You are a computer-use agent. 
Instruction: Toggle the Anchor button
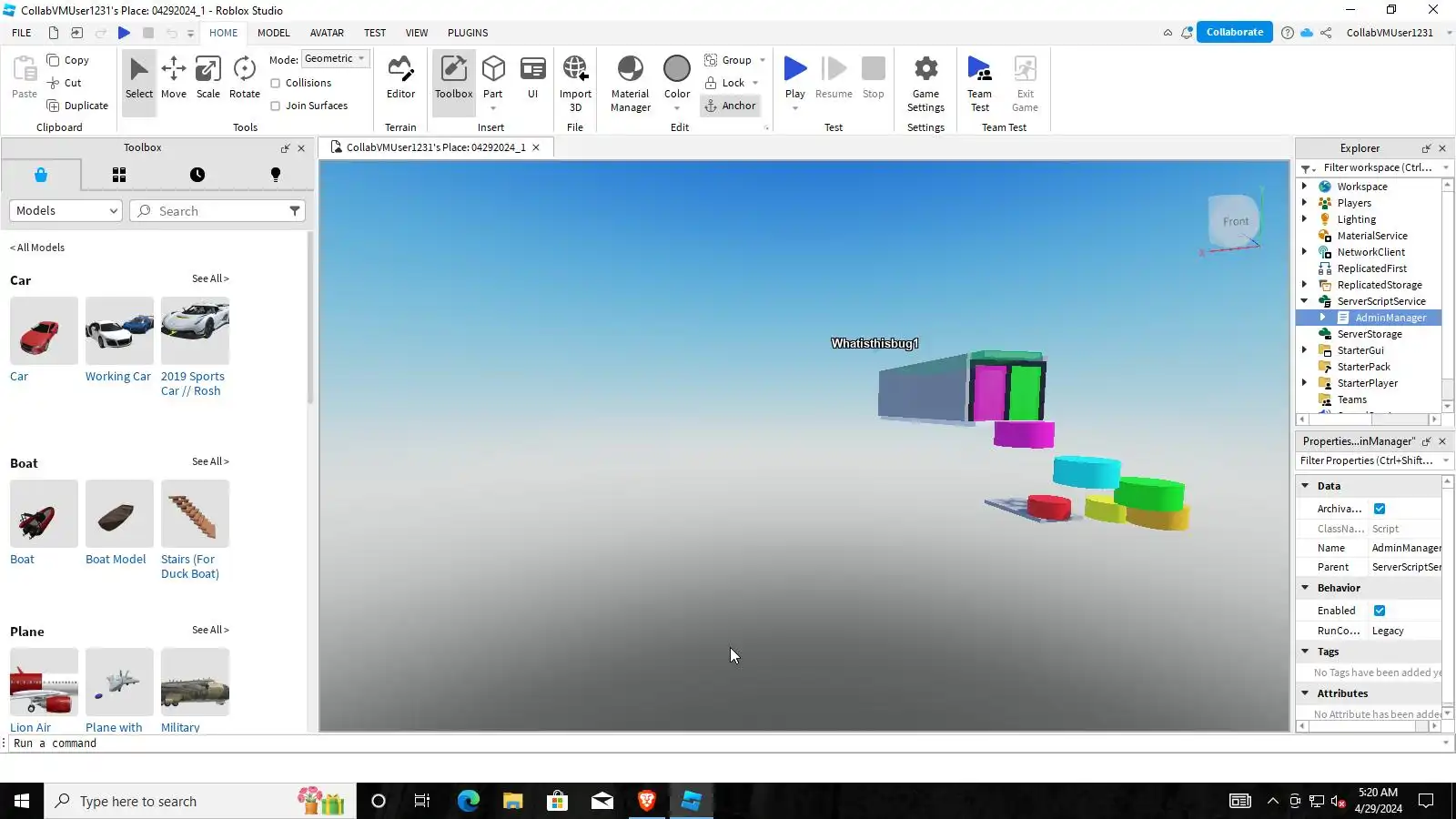pyautogui.click(x=731, y=106)
